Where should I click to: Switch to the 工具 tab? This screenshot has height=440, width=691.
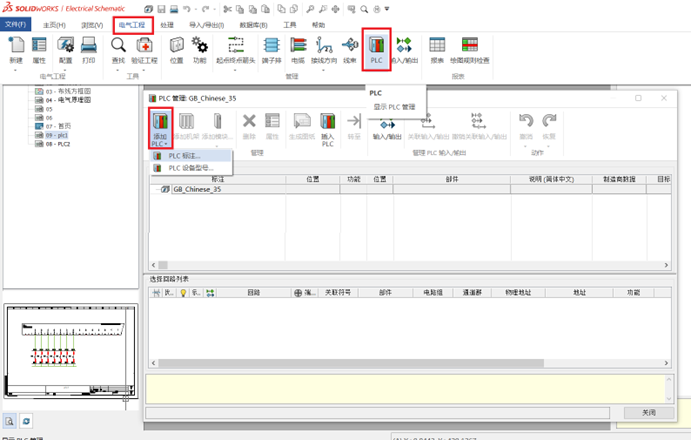[290, 25]
